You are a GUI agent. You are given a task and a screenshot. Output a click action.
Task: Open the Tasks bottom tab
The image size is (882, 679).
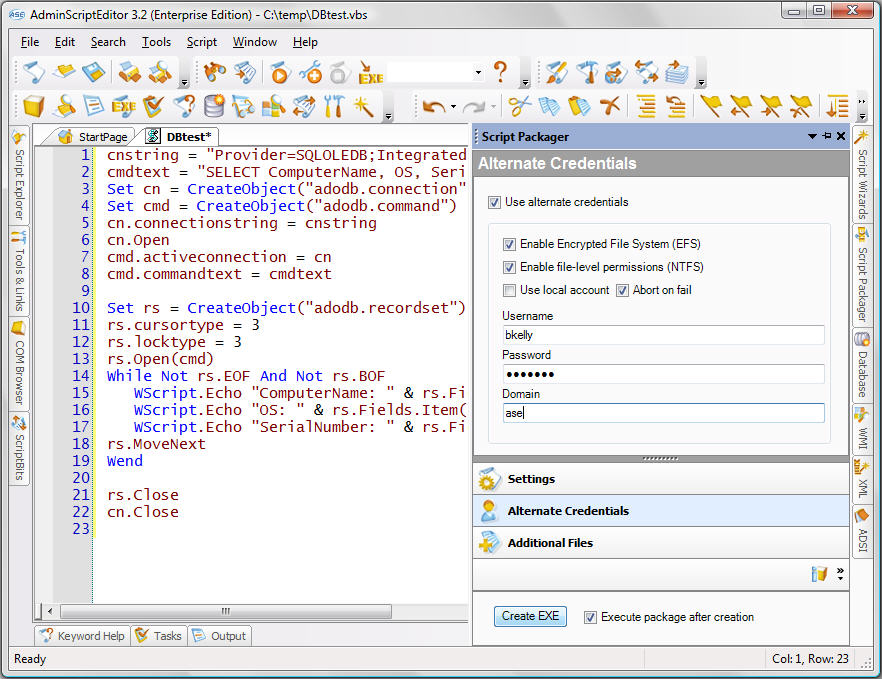(159, 636)
